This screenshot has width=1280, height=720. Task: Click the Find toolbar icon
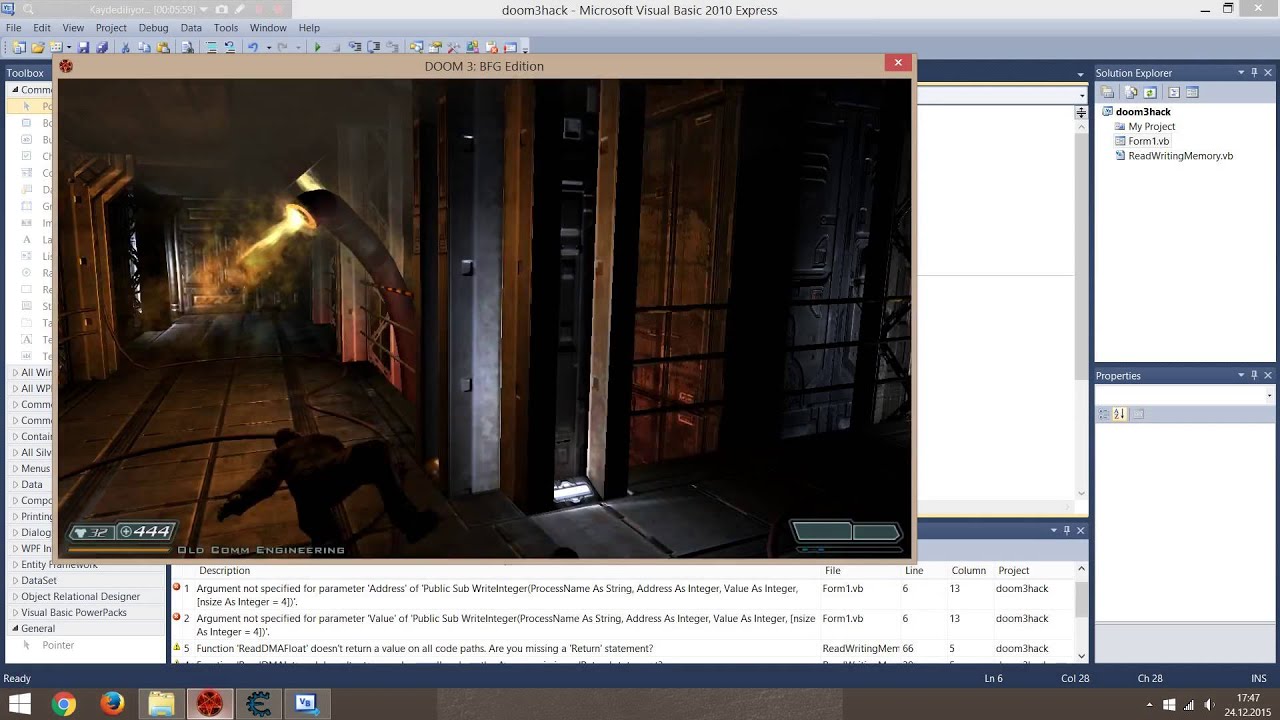187,47
